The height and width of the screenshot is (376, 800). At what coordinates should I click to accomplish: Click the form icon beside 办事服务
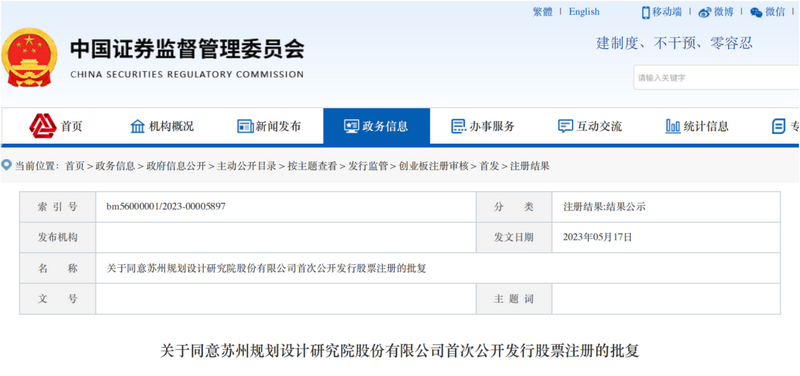click(459, 126)
